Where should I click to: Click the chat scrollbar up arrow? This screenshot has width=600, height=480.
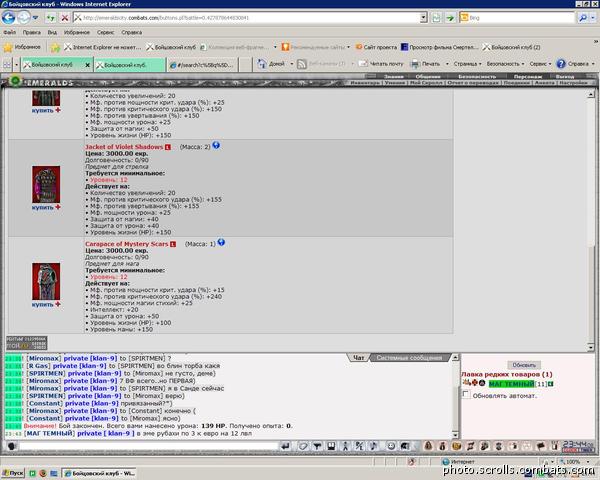coord(455,358)
